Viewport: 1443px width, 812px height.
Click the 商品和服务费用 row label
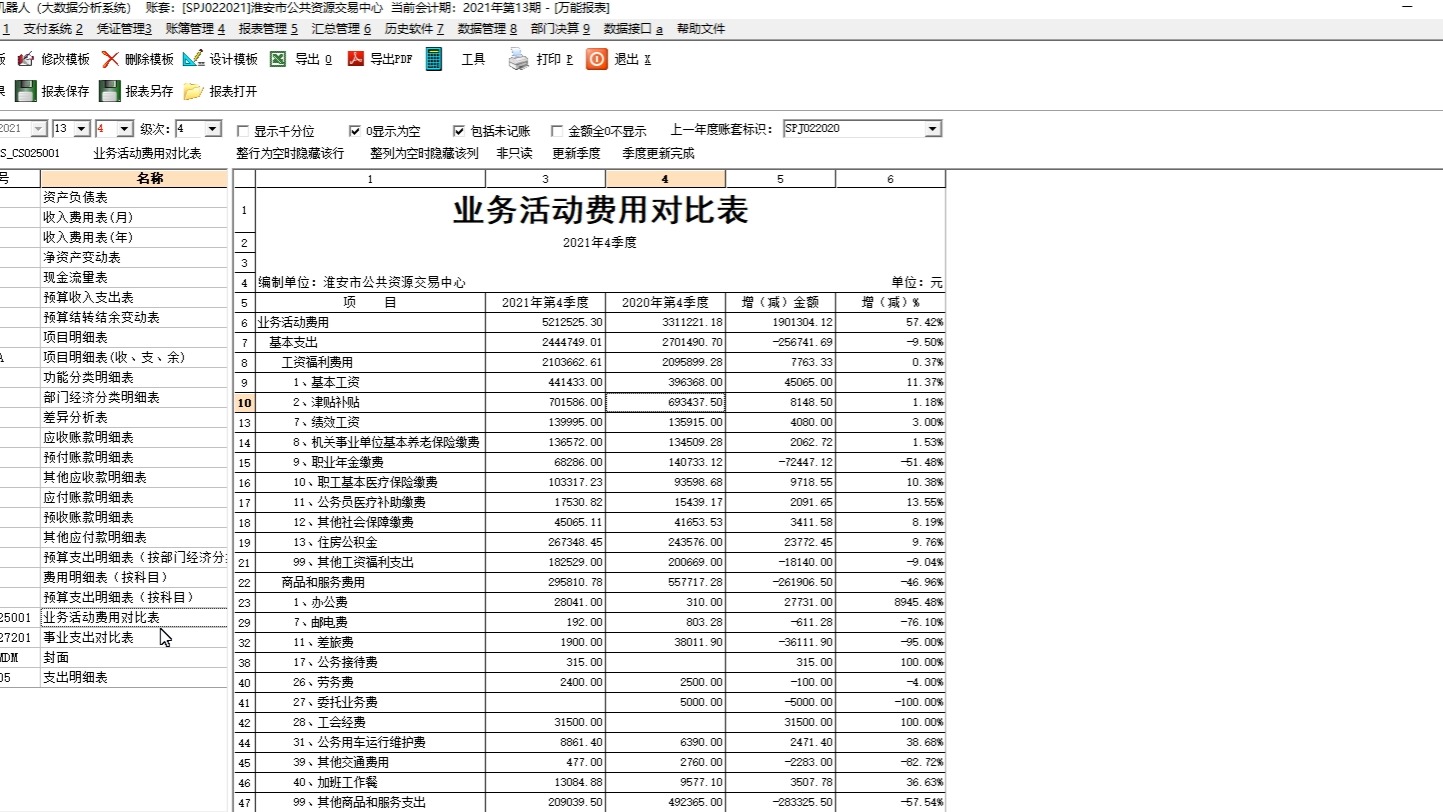point(370,582)
